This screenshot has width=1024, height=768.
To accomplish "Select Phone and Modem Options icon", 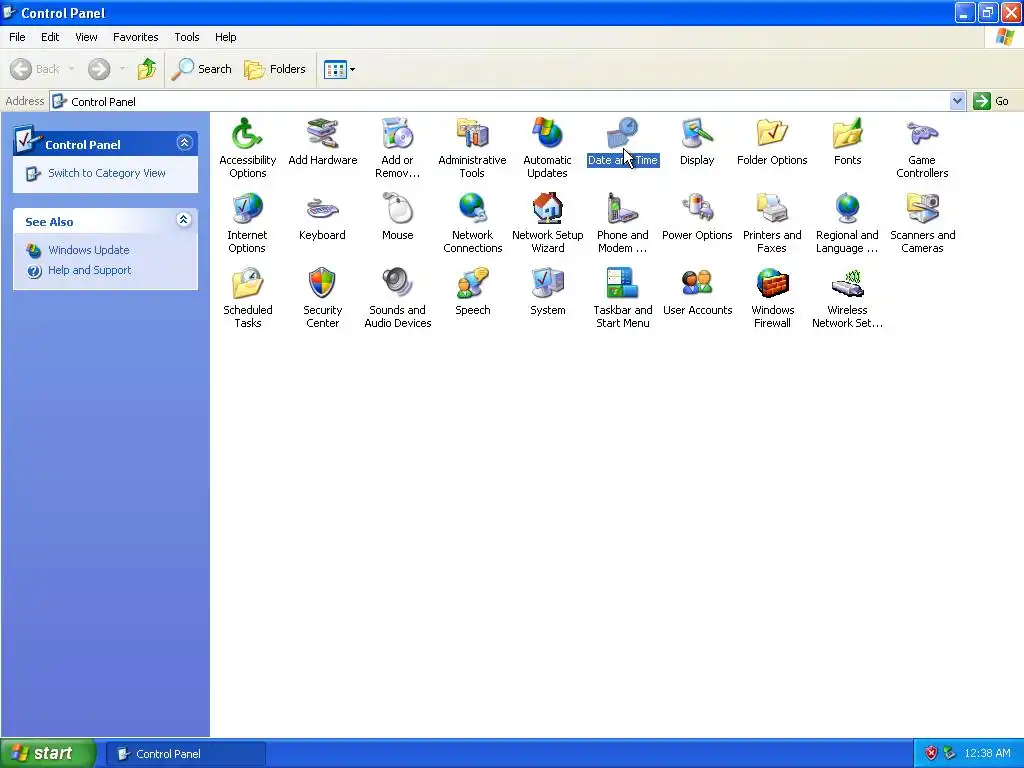I will click(x=622, y=209).
